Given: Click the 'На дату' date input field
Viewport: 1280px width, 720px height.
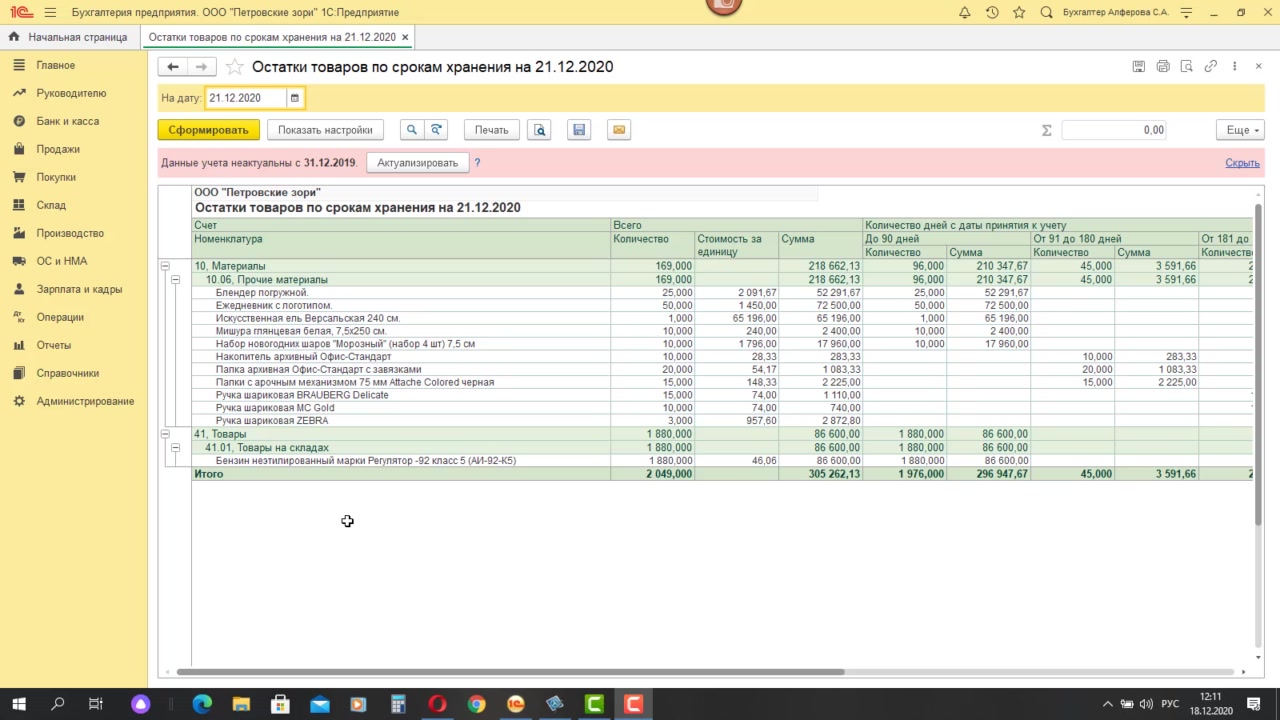Looking at the screenshot, I should point(245,98).
